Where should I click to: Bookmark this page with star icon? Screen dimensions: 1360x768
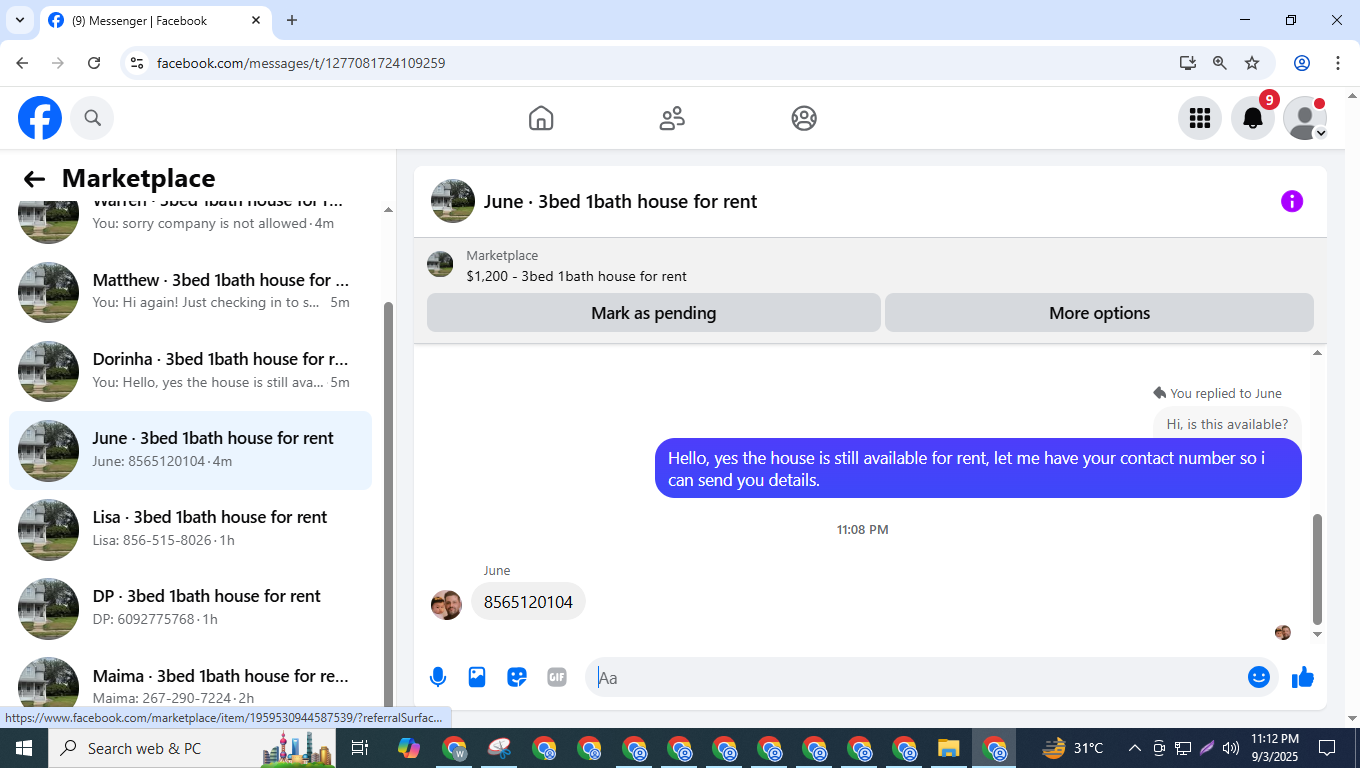pos(1252,63)
